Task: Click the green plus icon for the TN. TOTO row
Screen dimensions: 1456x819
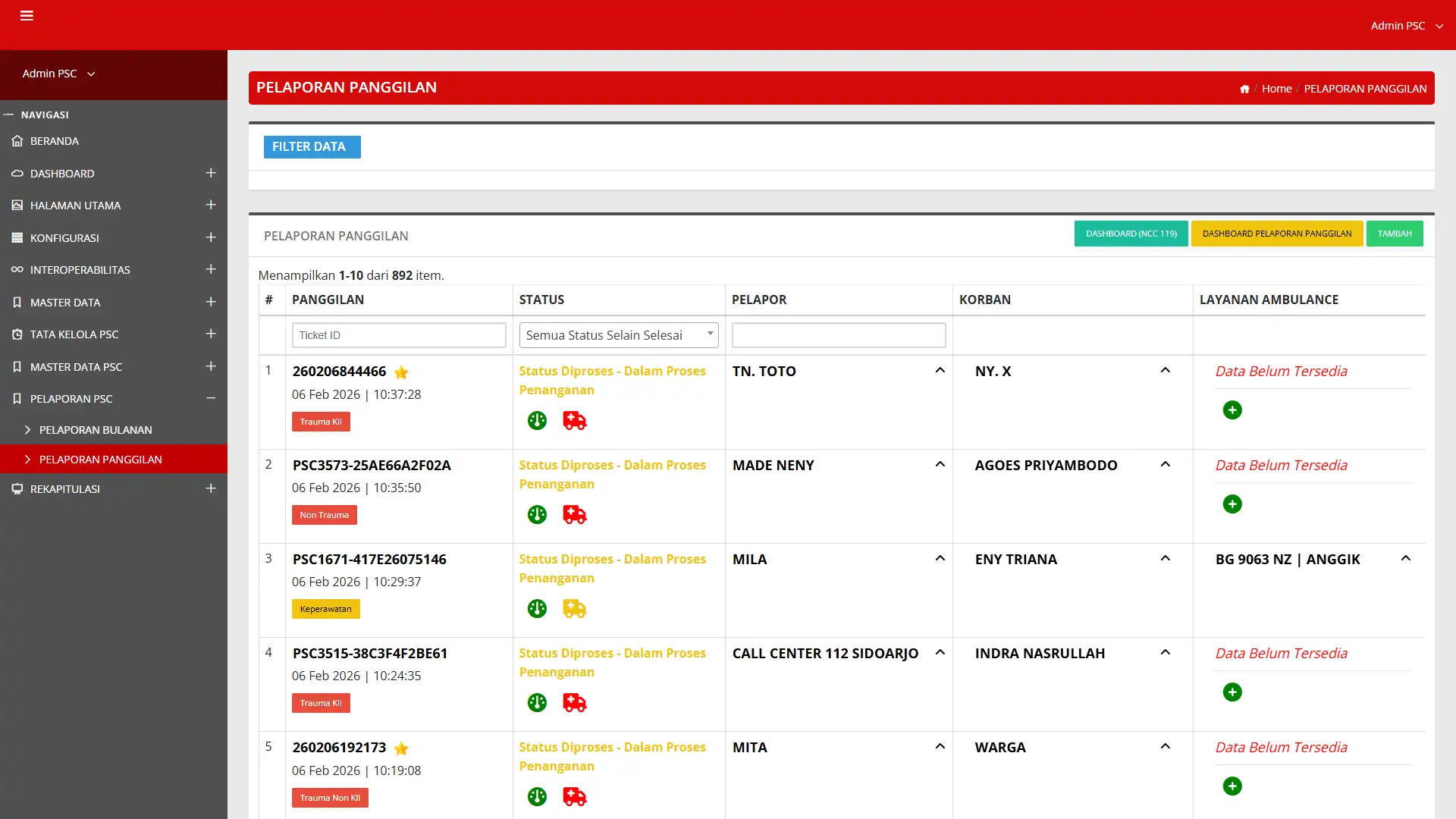Action: click(1232, 410)
